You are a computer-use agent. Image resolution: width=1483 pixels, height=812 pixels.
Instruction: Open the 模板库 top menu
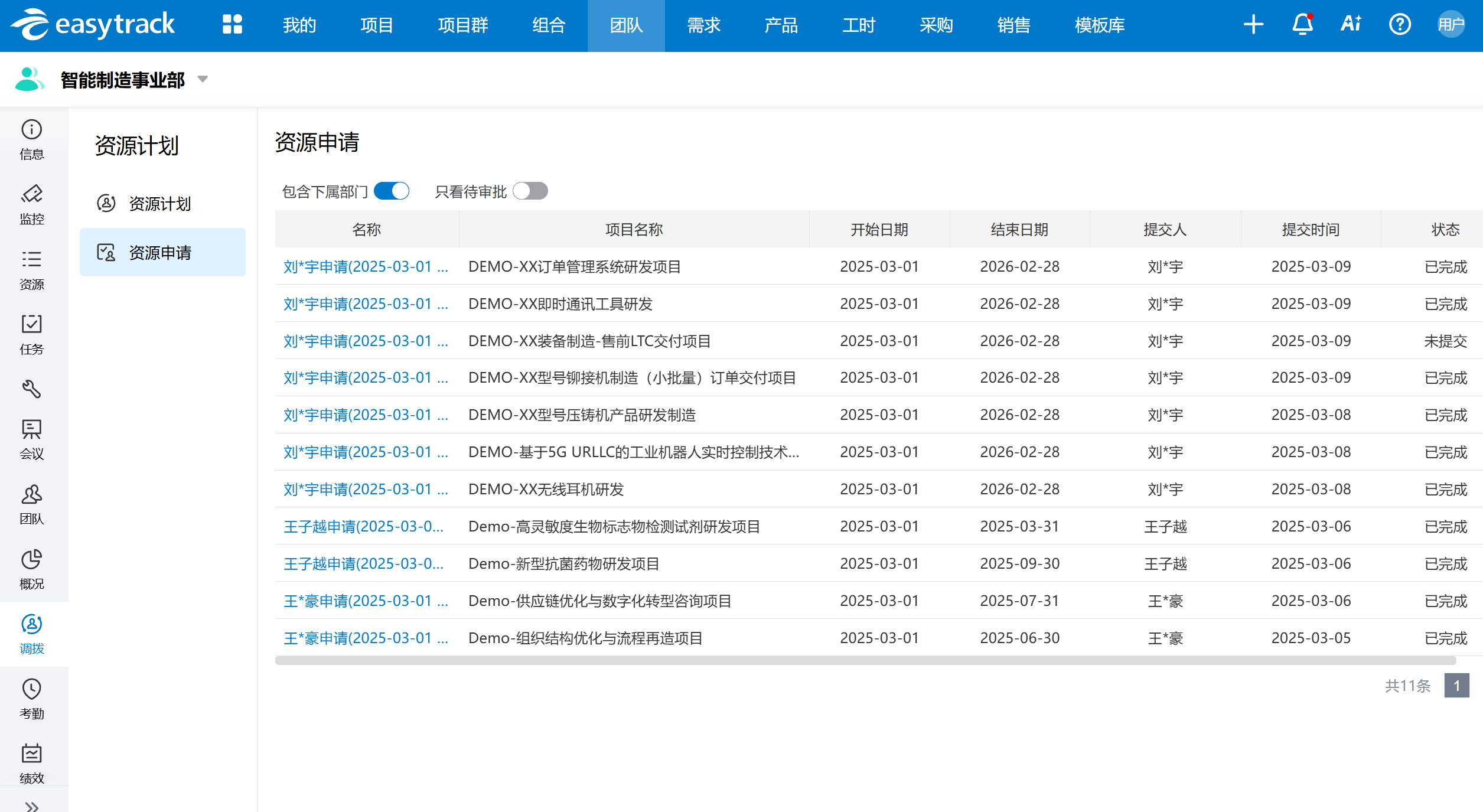pyautogui.click(x=1099, y=25)
